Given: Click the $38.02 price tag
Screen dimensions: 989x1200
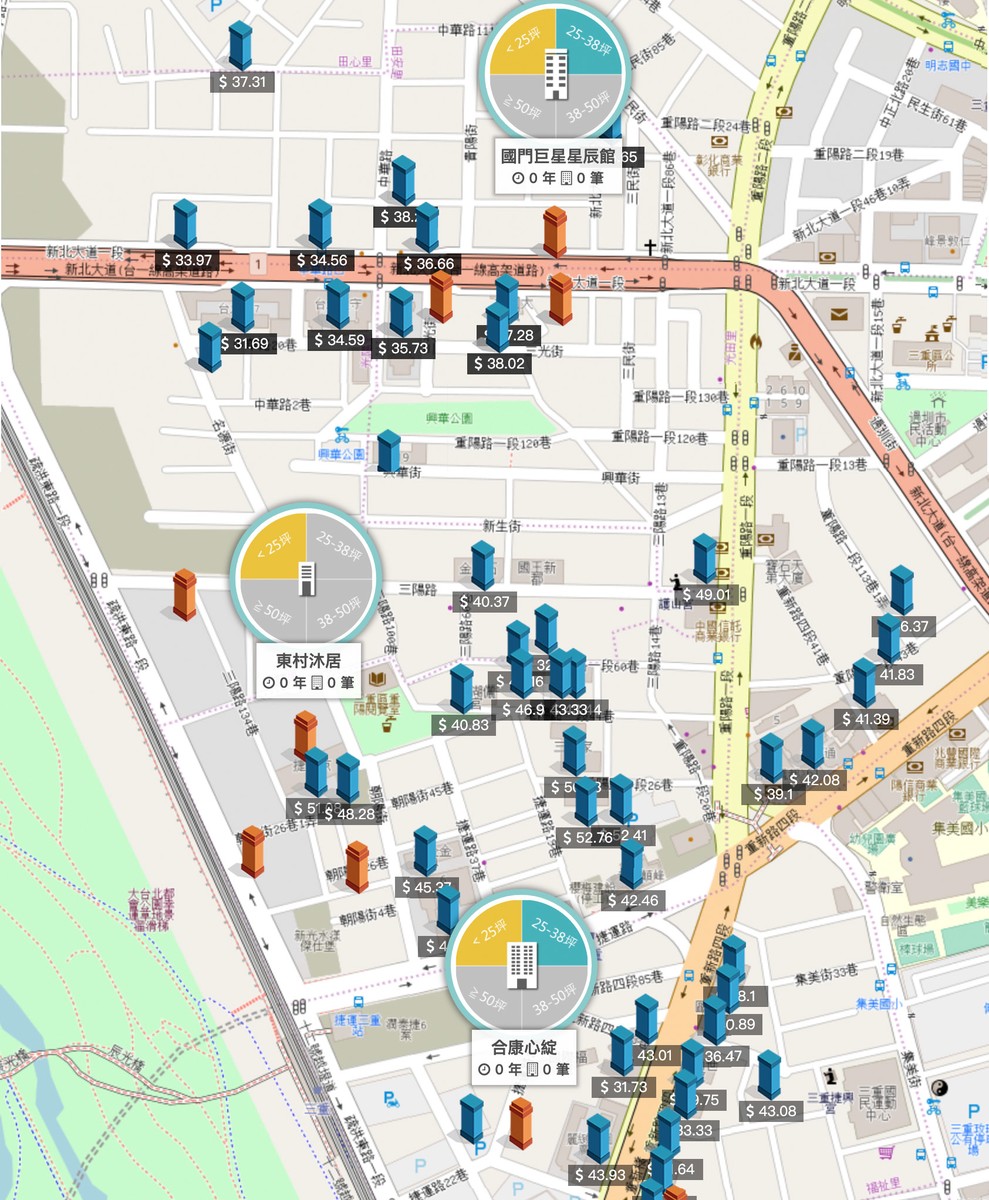Looking at the screenshot, I should pos(499,364).
